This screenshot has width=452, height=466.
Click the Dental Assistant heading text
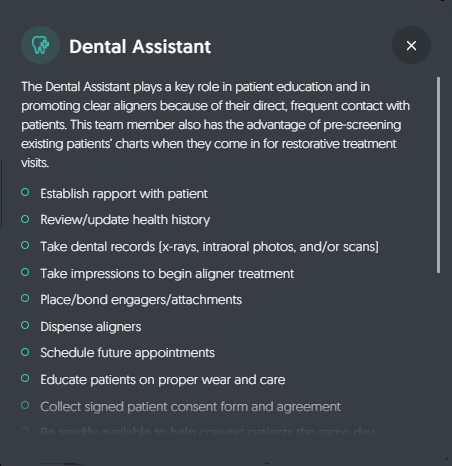tap(140, 46)
